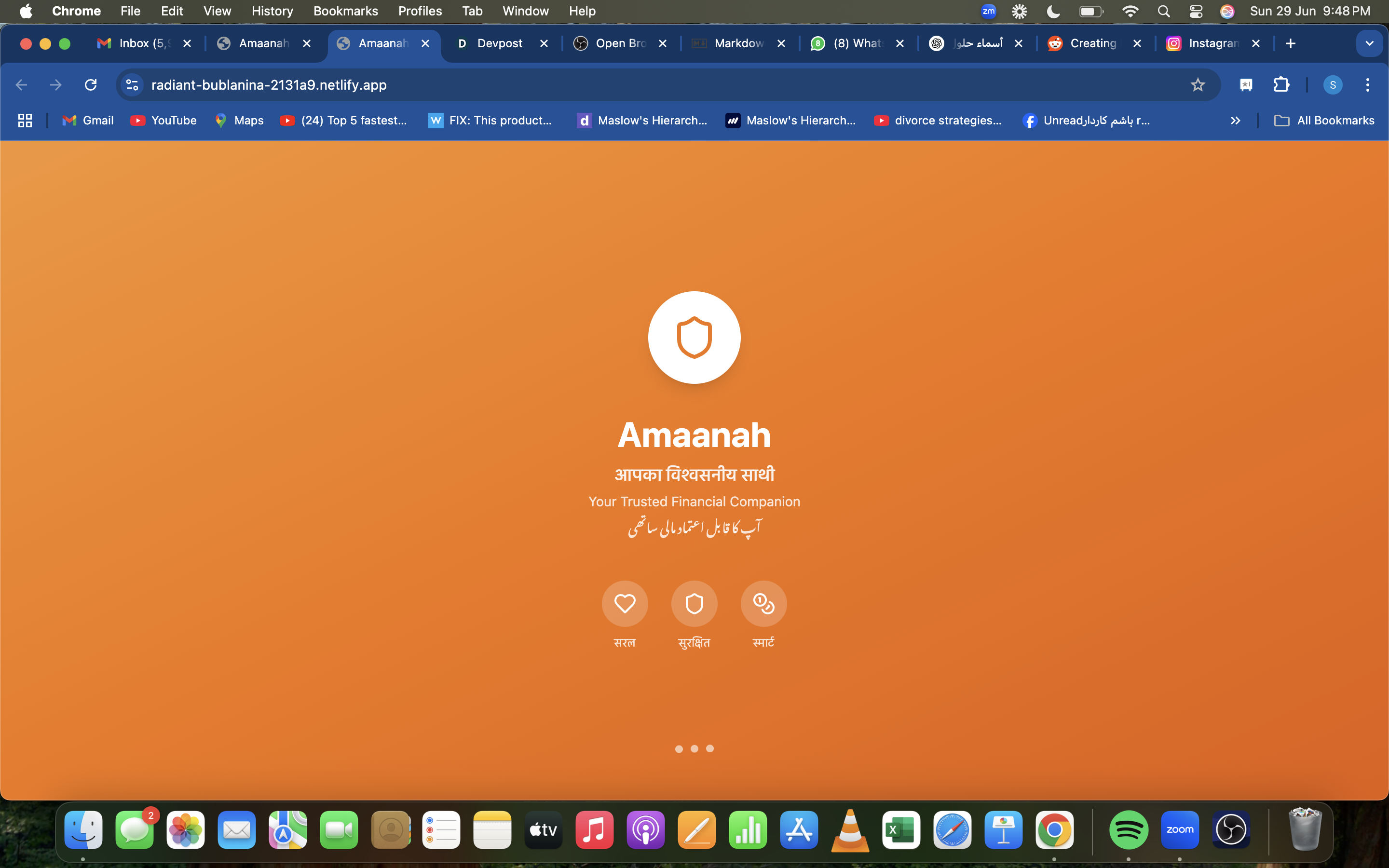Image resolution: width=1389 pixels, height=868 pixels.
Task: Click the small shield icon above सुरक्षित
Action: (694, 603)
